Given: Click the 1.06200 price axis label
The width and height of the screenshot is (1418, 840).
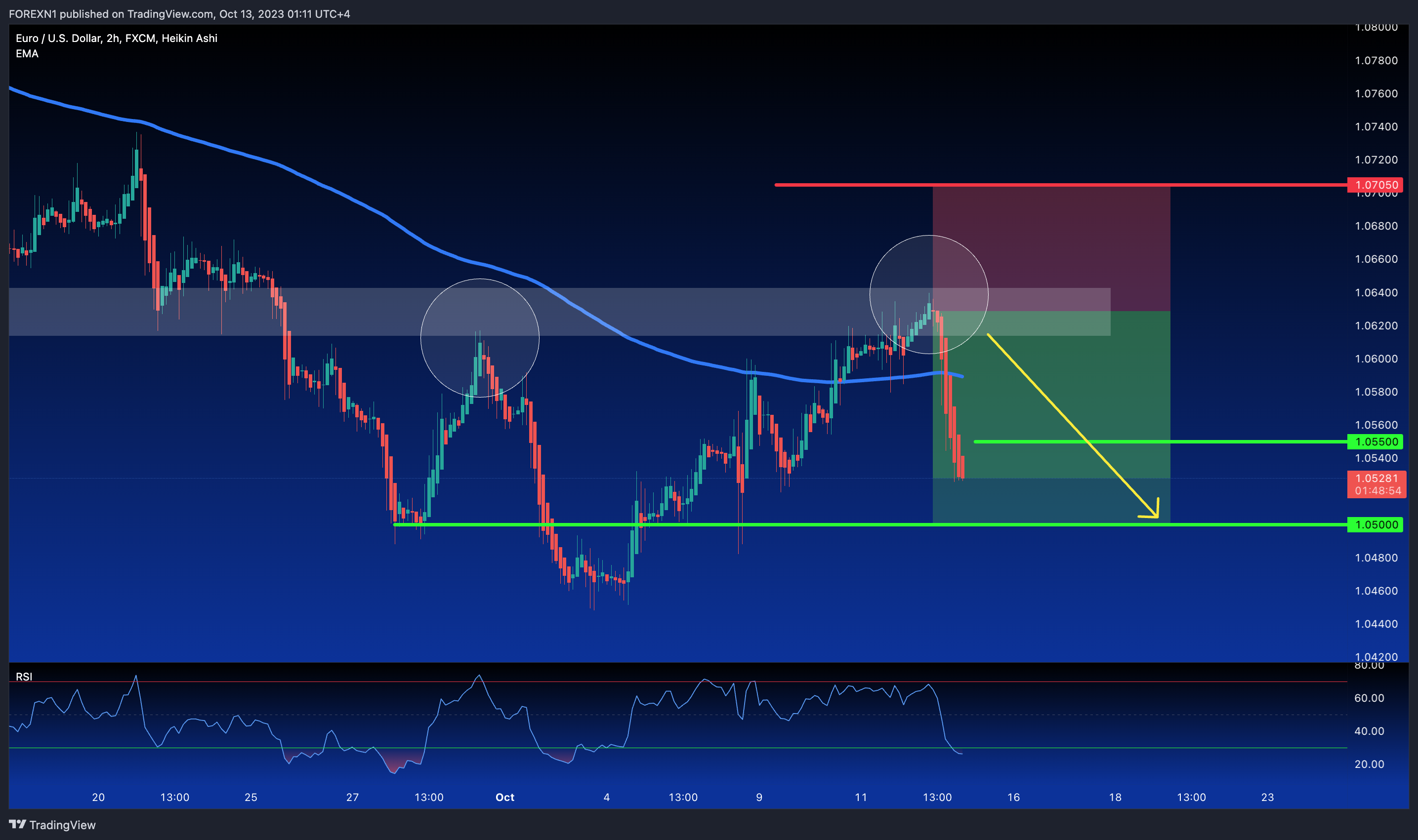Looking at the screenshot, I should pos(1376,325).
